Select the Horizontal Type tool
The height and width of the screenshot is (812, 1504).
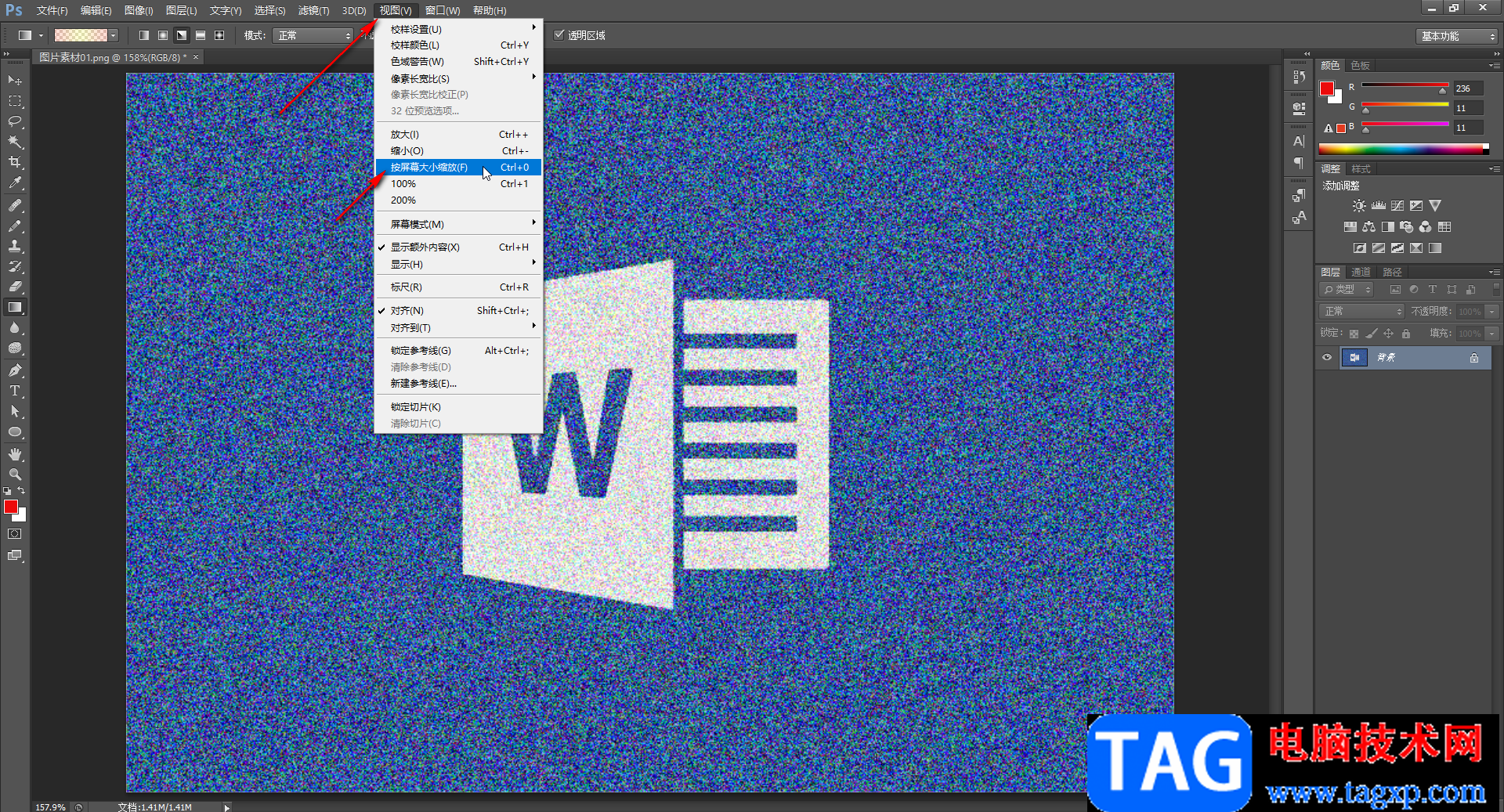click(15, 391)
